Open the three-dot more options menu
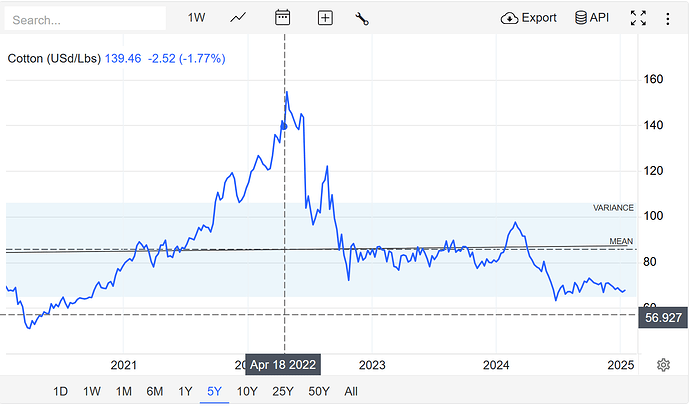The width and height of the screenshot is (690, 407). [668, 18]
